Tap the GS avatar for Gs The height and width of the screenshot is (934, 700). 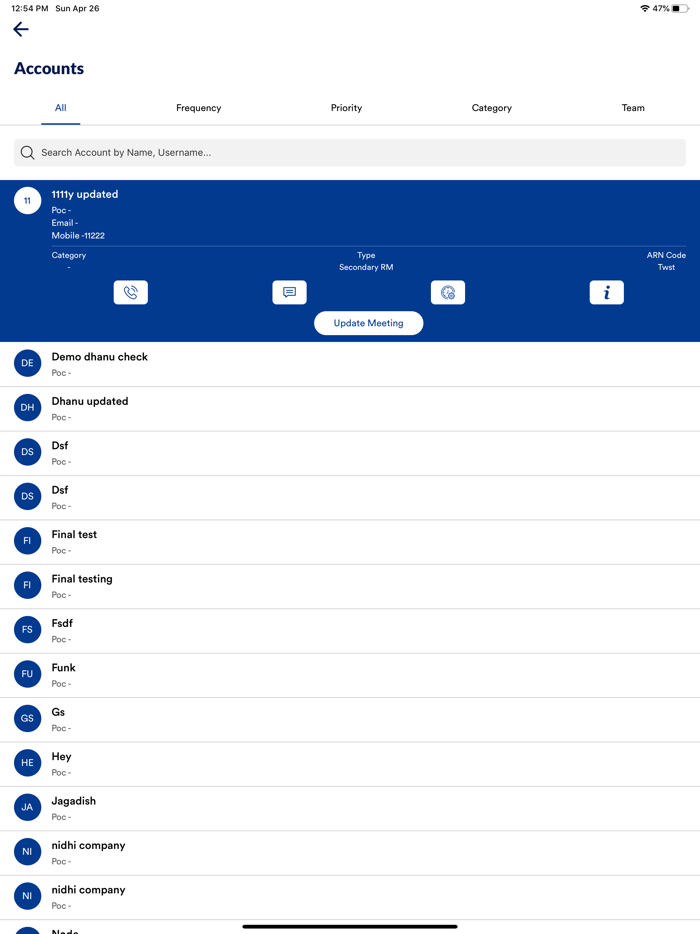[27, 718]
